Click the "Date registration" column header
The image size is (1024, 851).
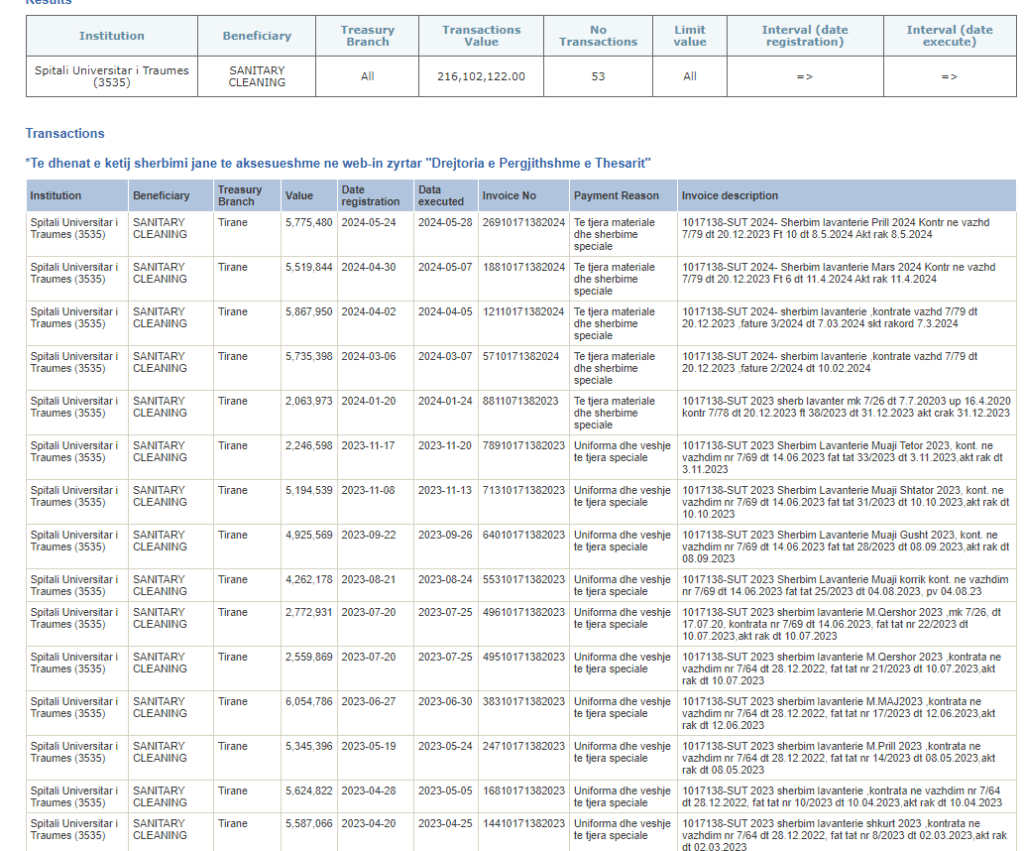tap(370, 196)
